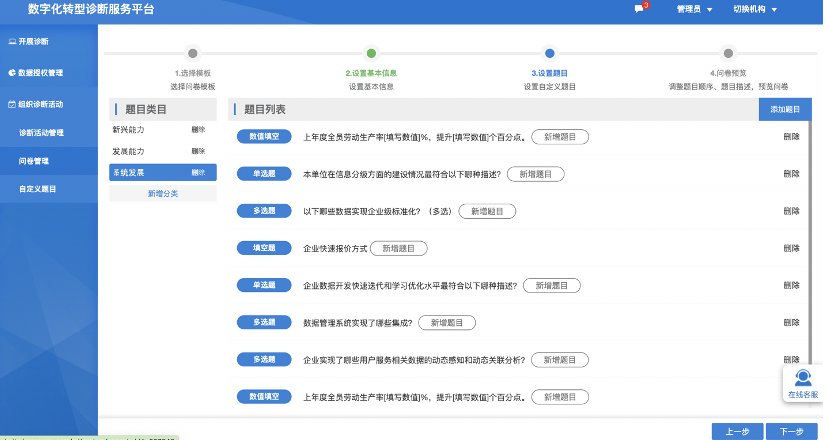Click the 填空题 tag
Viewport: 826px width, 440px height.
pyautogui.click(x=264, y=248)
